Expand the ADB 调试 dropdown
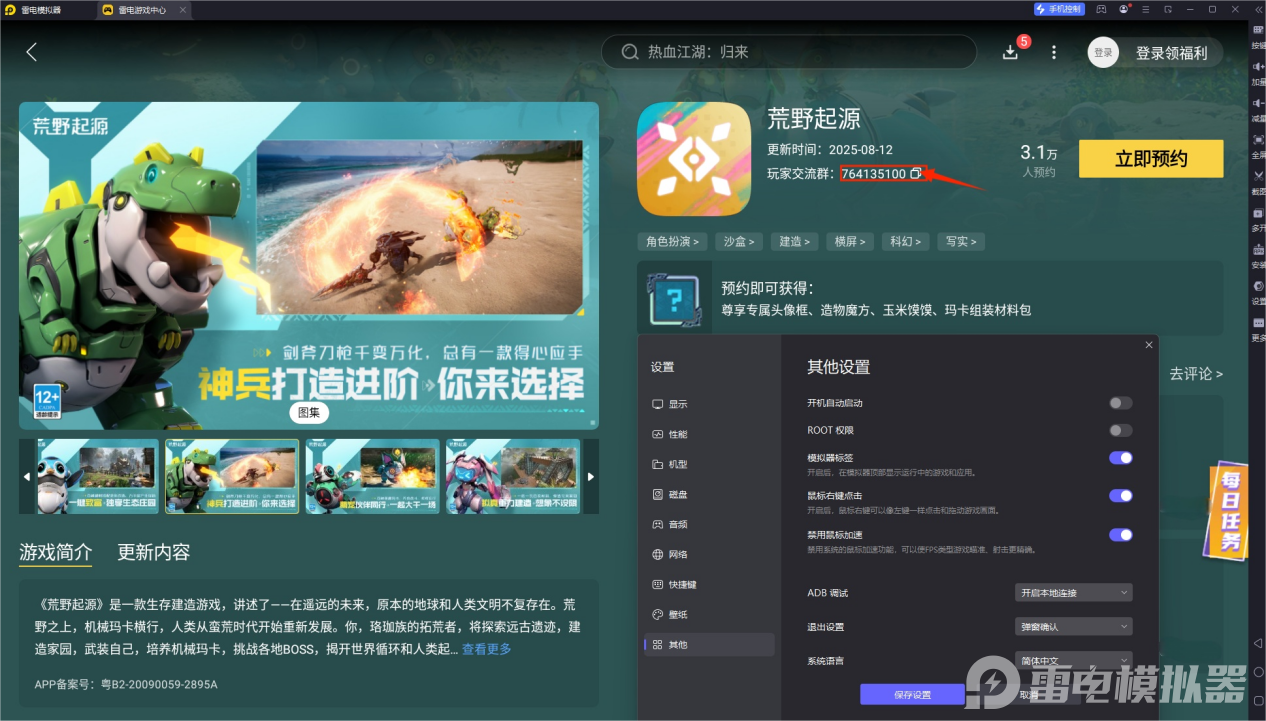1266x721 pixels. [x=1073, y=593]
